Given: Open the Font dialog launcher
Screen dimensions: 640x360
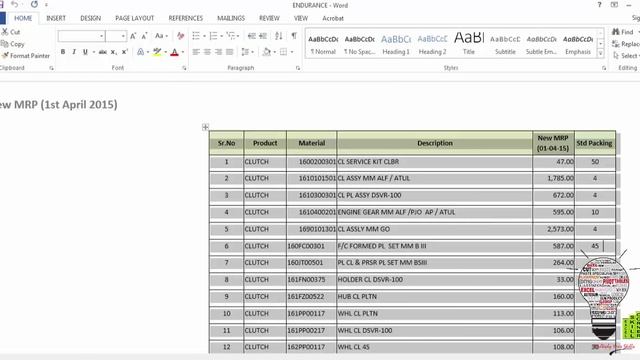Looking at the screenshot, I should (184, 68).
